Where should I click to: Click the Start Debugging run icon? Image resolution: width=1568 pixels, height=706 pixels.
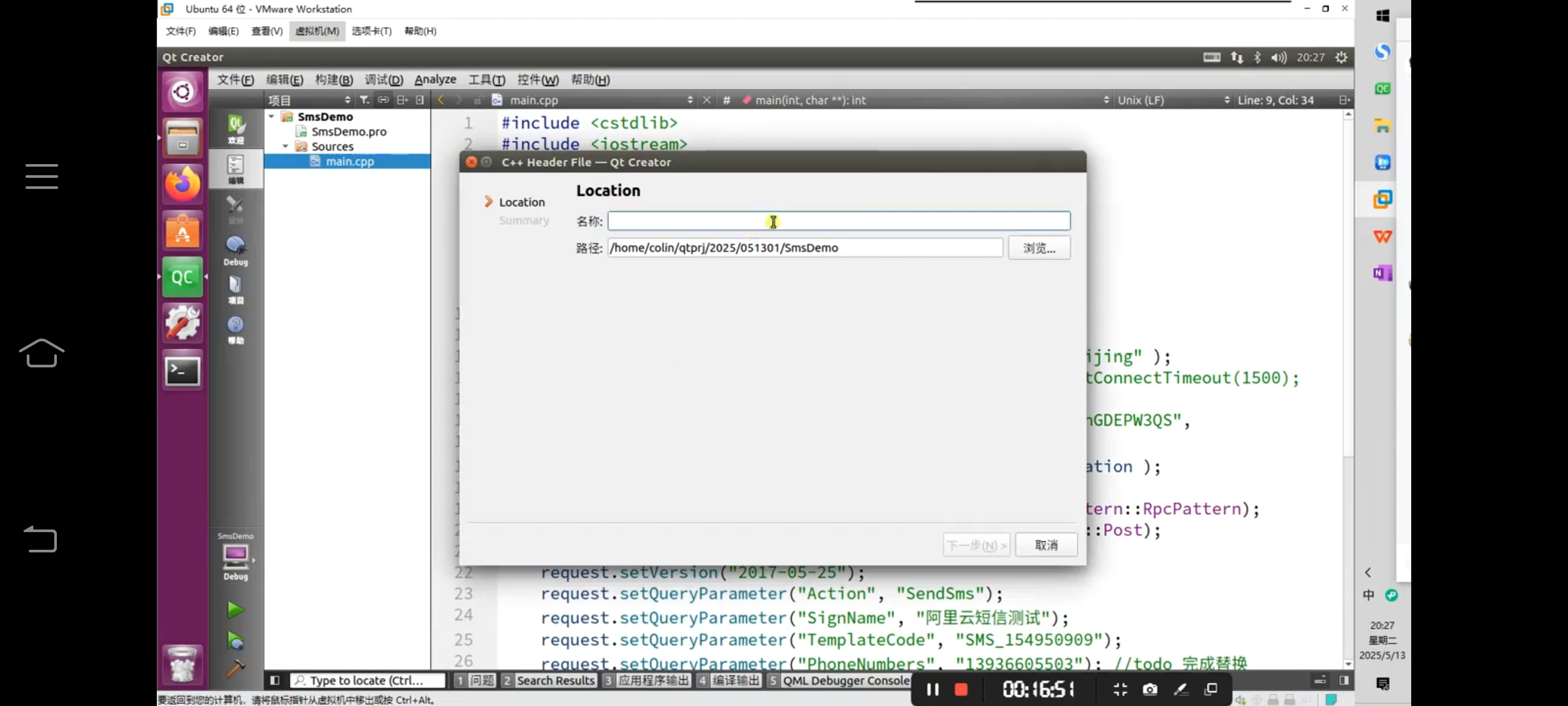[x=235, y=641]
